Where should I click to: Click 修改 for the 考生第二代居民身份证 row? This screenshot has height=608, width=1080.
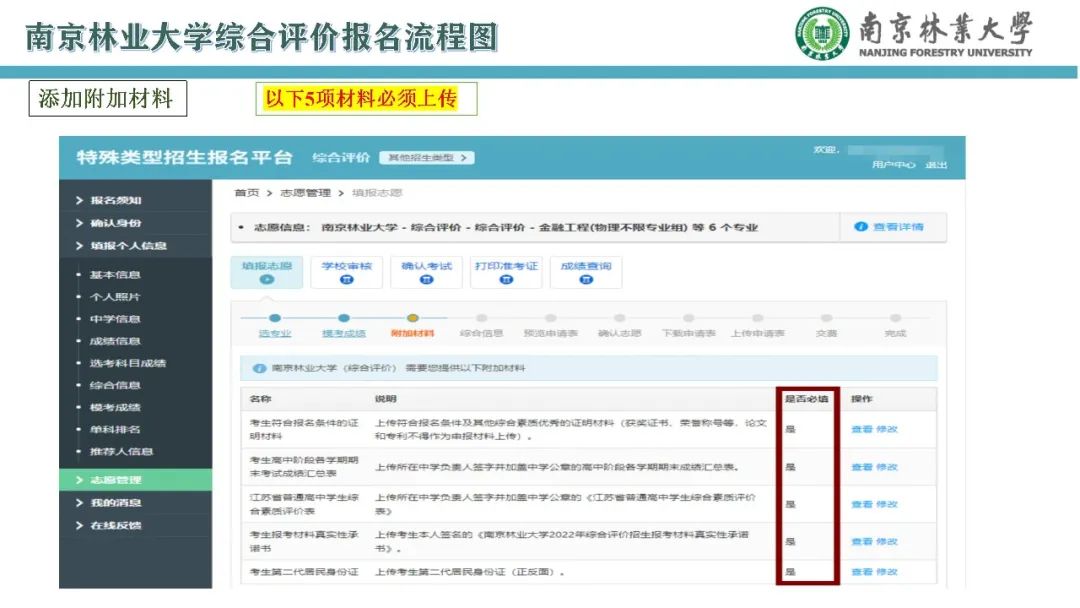point(887,572)
